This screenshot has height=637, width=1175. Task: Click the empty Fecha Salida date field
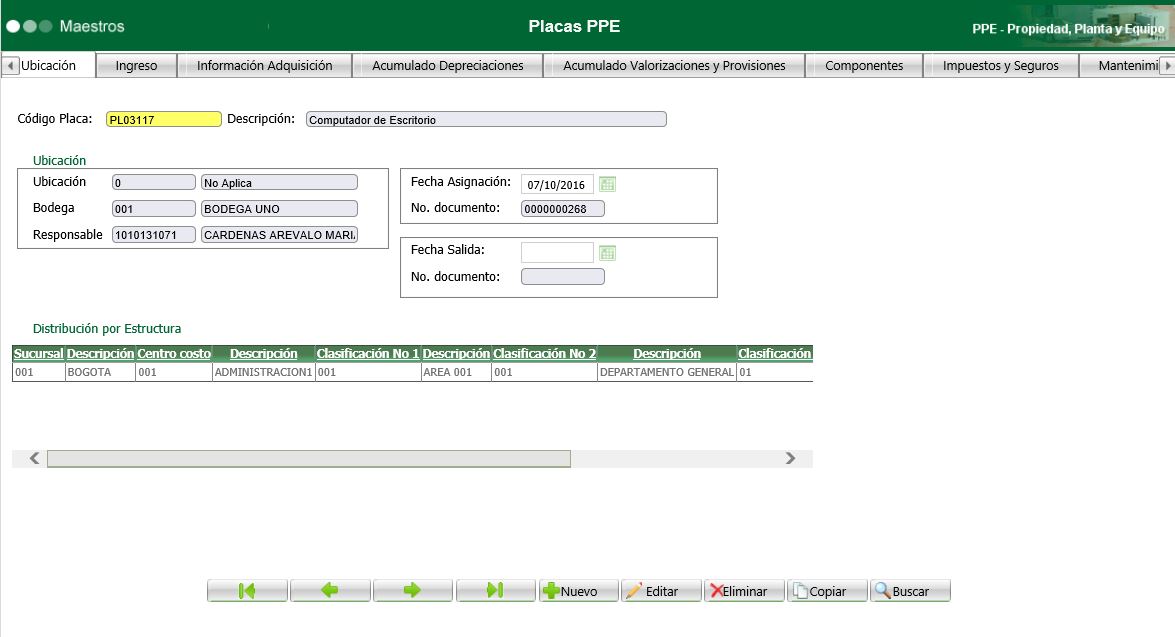point(558,253)
